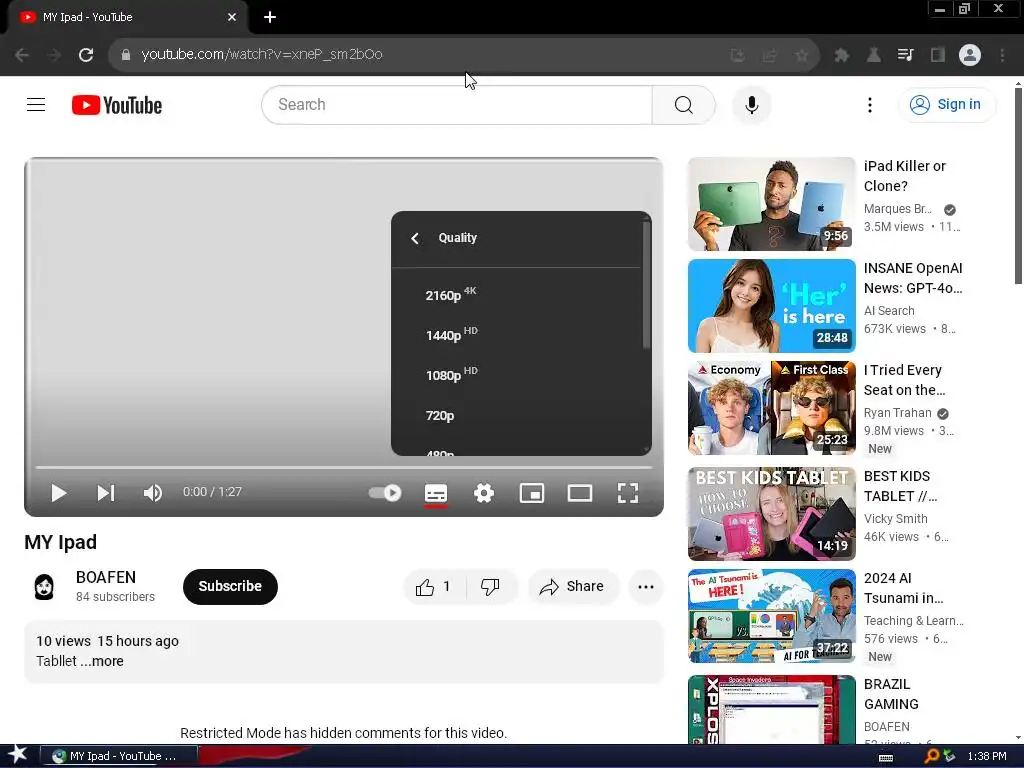Toggle subtitles closed captions button

click(436, 492)
